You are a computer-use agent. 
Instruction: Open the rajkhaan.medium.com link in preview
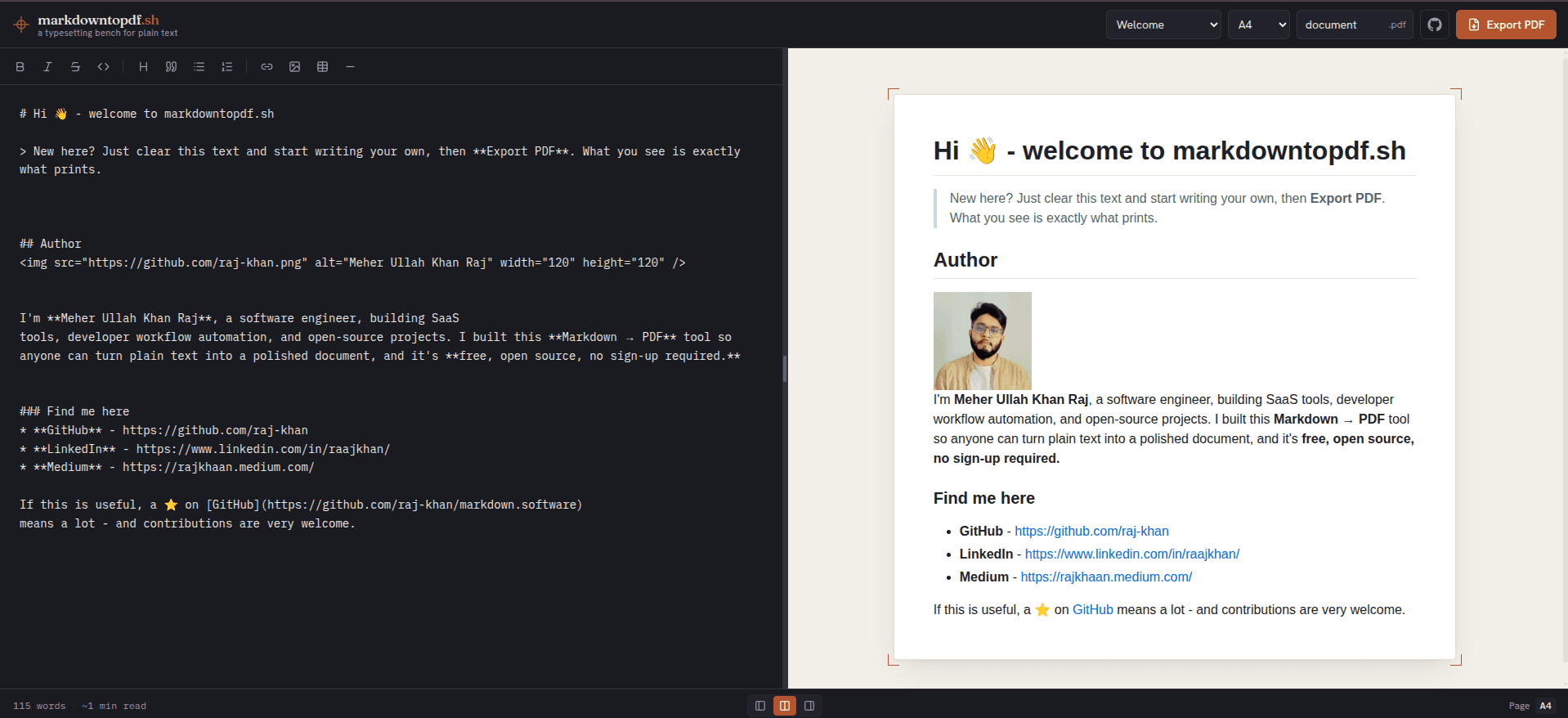pos(1106,577)
